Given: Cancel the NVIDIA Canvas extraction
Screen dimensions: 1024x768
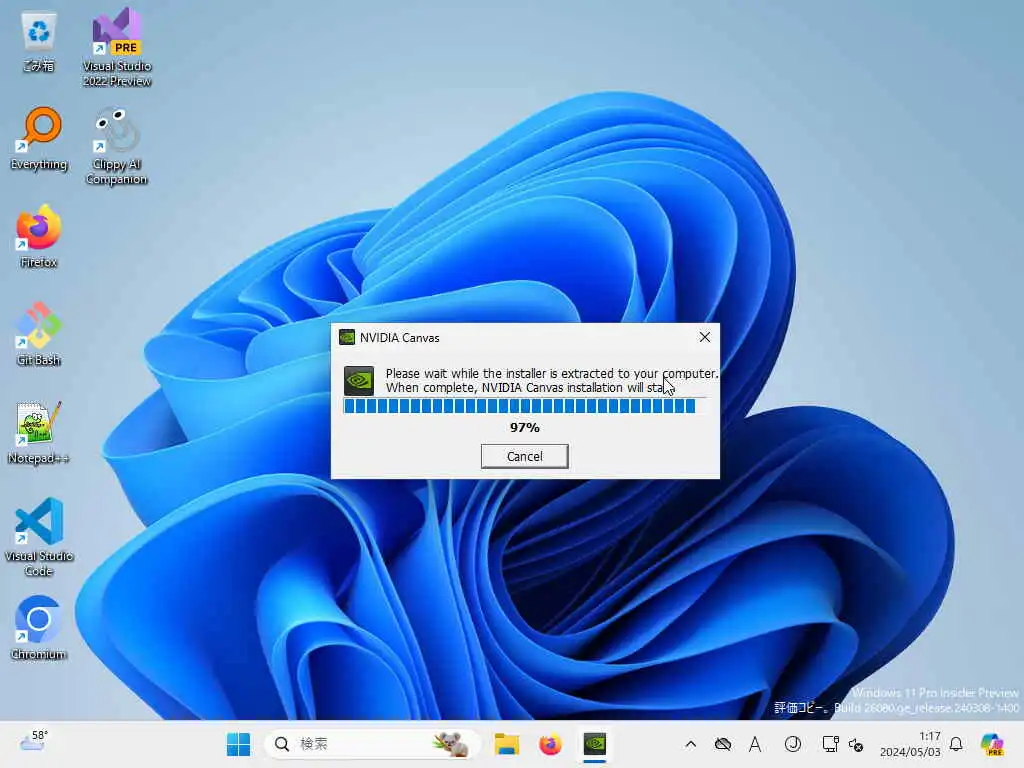Looking at the screenshot, I should pos(524,456).
